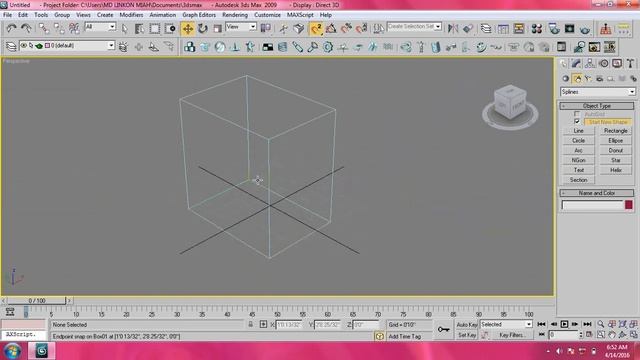Click the object name input field
This screenshot has height=360, width=640.
592,205
